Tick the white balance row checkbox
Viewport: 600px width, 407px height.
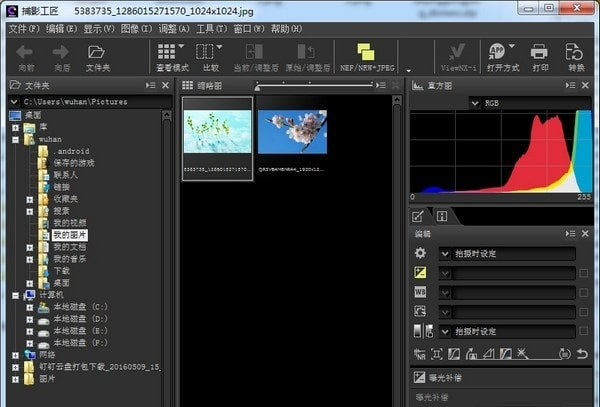coord(583,292)
